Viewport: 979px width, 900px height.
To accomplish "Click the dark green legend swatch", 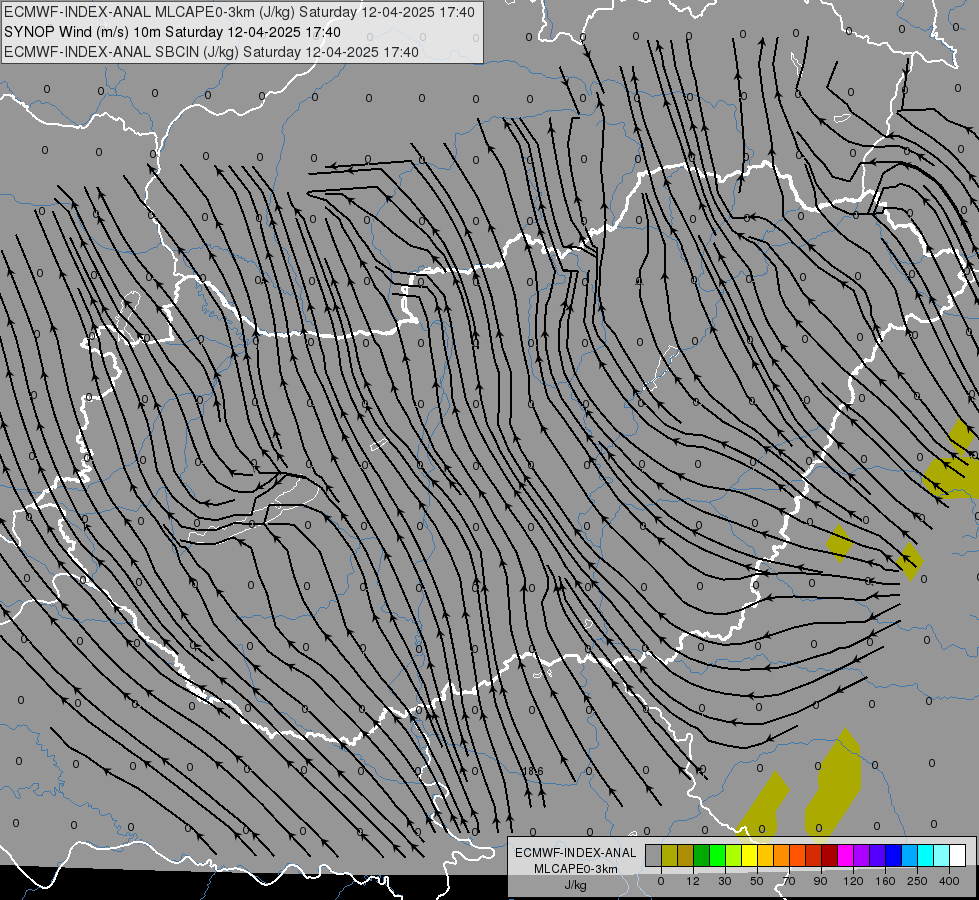I will click(702, 856).
